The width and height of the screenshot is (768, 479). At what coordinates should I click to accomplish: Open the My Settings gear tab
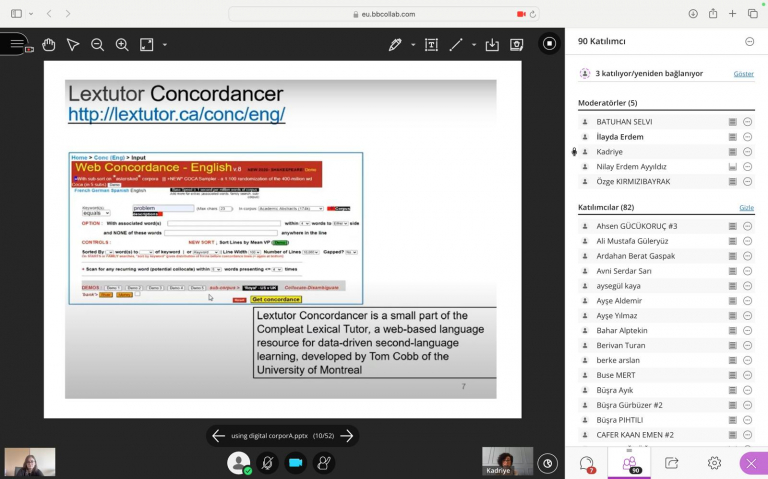point(714,463)
